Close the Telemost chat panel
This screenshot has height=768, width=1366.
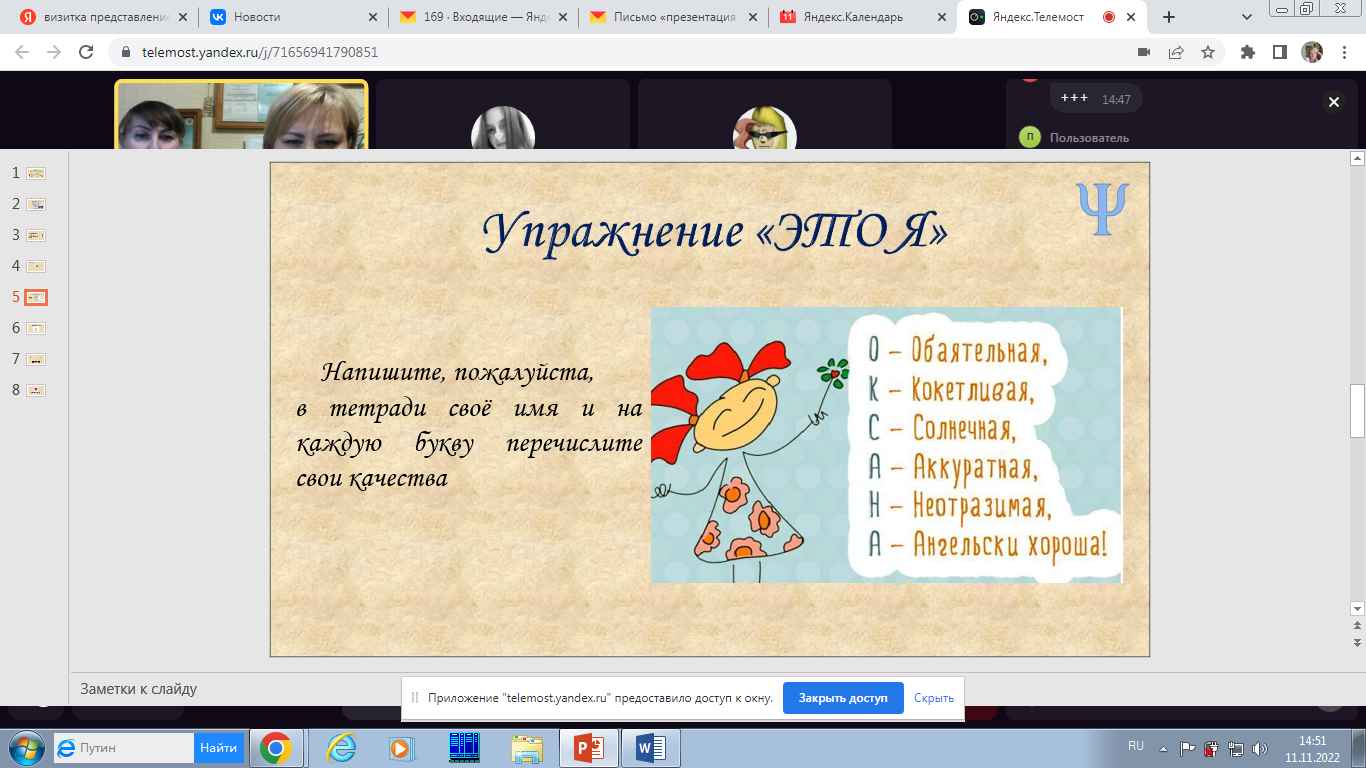(1333, 102)
